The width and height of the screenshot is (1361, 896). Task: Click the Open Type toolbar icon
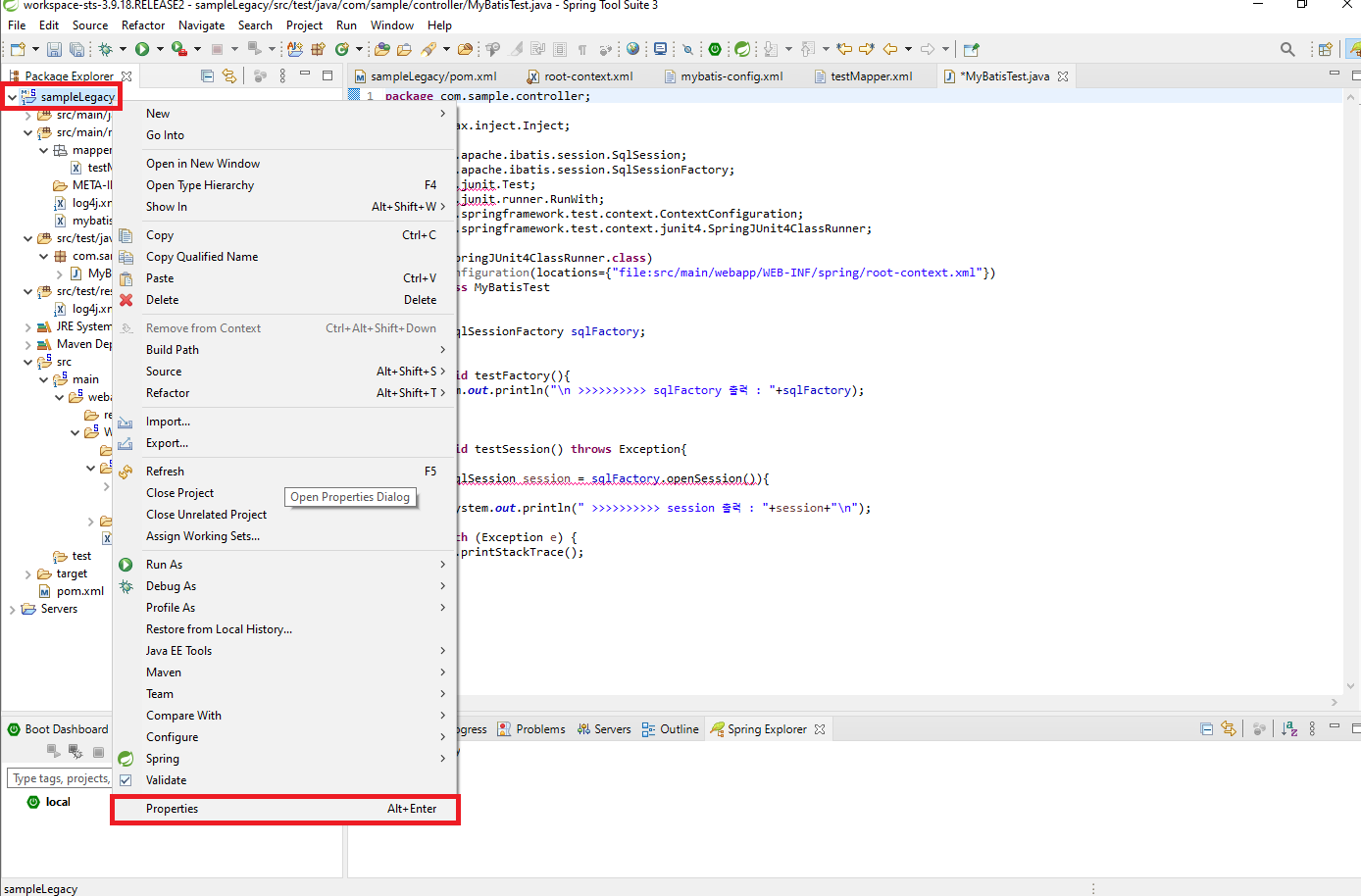pos(382,49)
